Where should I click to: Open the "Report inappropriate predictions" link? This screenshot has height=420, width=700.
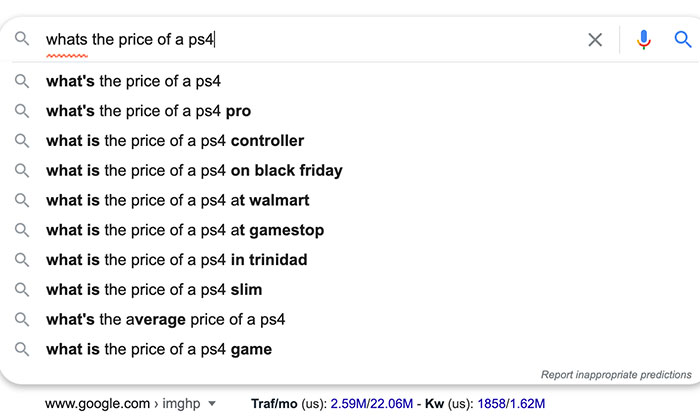click(616, 374)
